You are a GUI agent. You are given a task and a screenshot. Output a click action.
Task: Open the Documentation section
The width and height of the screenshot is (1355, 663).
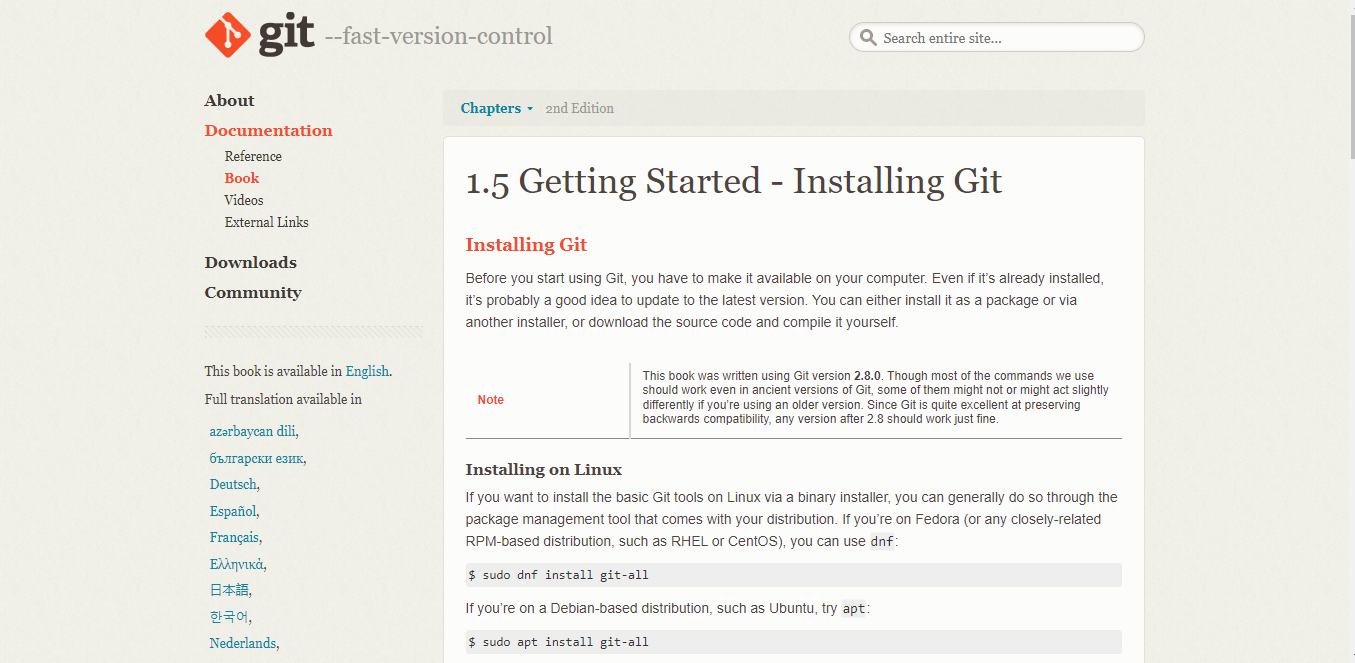[x=268, y=130]
